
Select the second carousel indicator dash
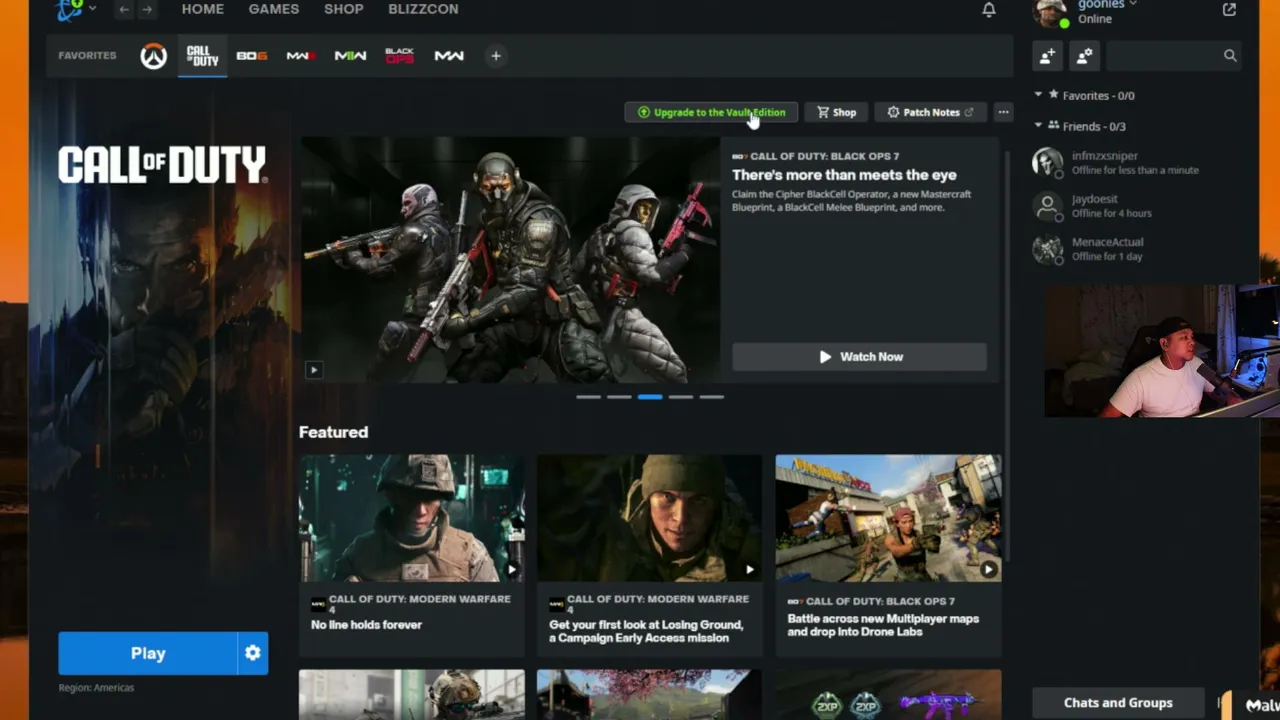(619, 397)
